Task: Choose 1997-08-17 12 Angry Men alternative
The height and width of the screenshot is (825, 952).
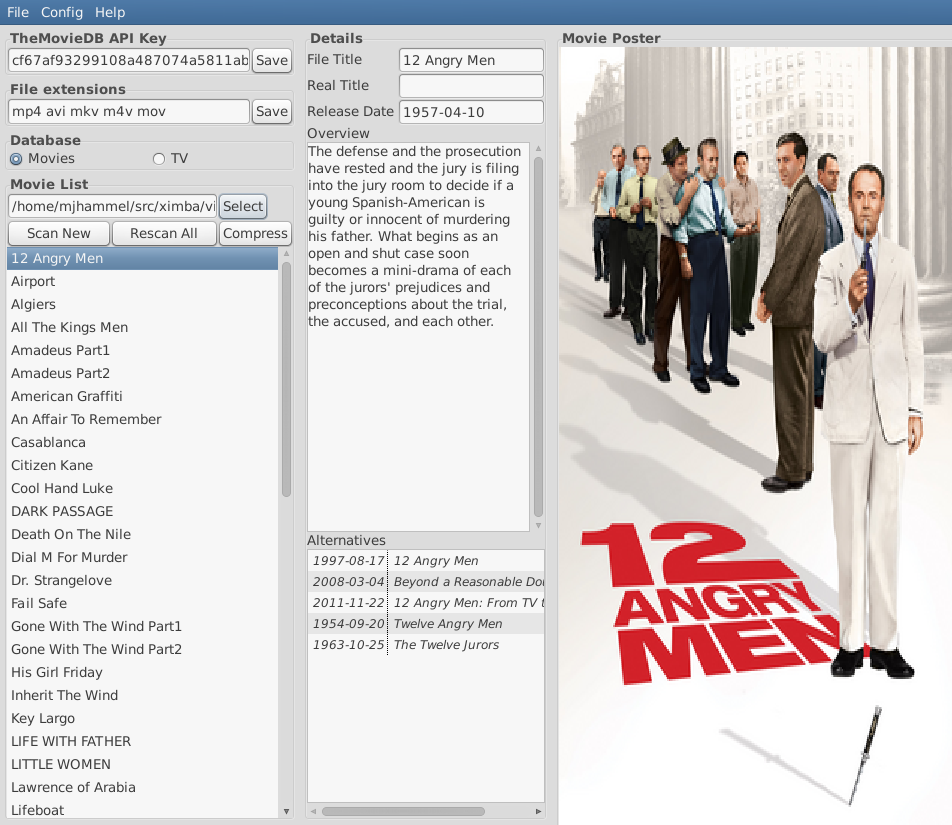Action: (426, 561)
